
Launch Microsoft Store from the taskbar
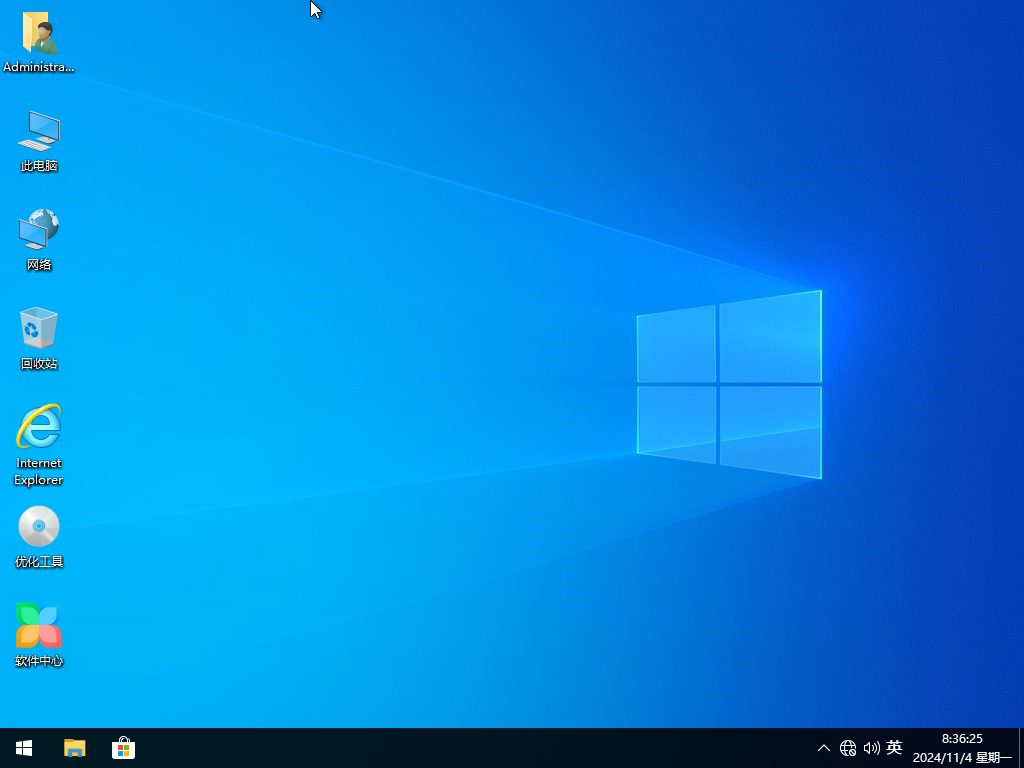pyautogui.click(x=123, y=747)
